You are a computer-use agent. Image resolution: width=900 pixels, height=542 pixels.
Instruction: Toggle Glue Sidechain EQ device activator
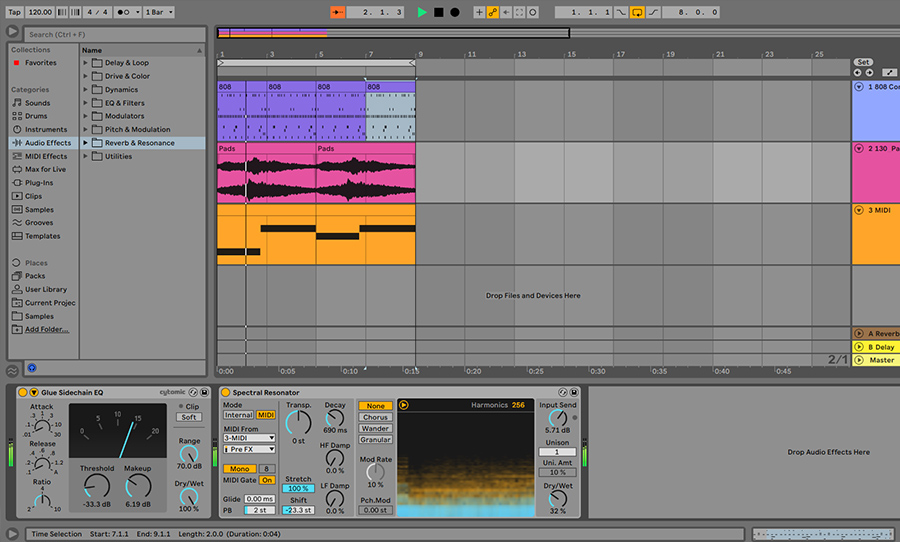pyautogui.click(x=22, y=392)
